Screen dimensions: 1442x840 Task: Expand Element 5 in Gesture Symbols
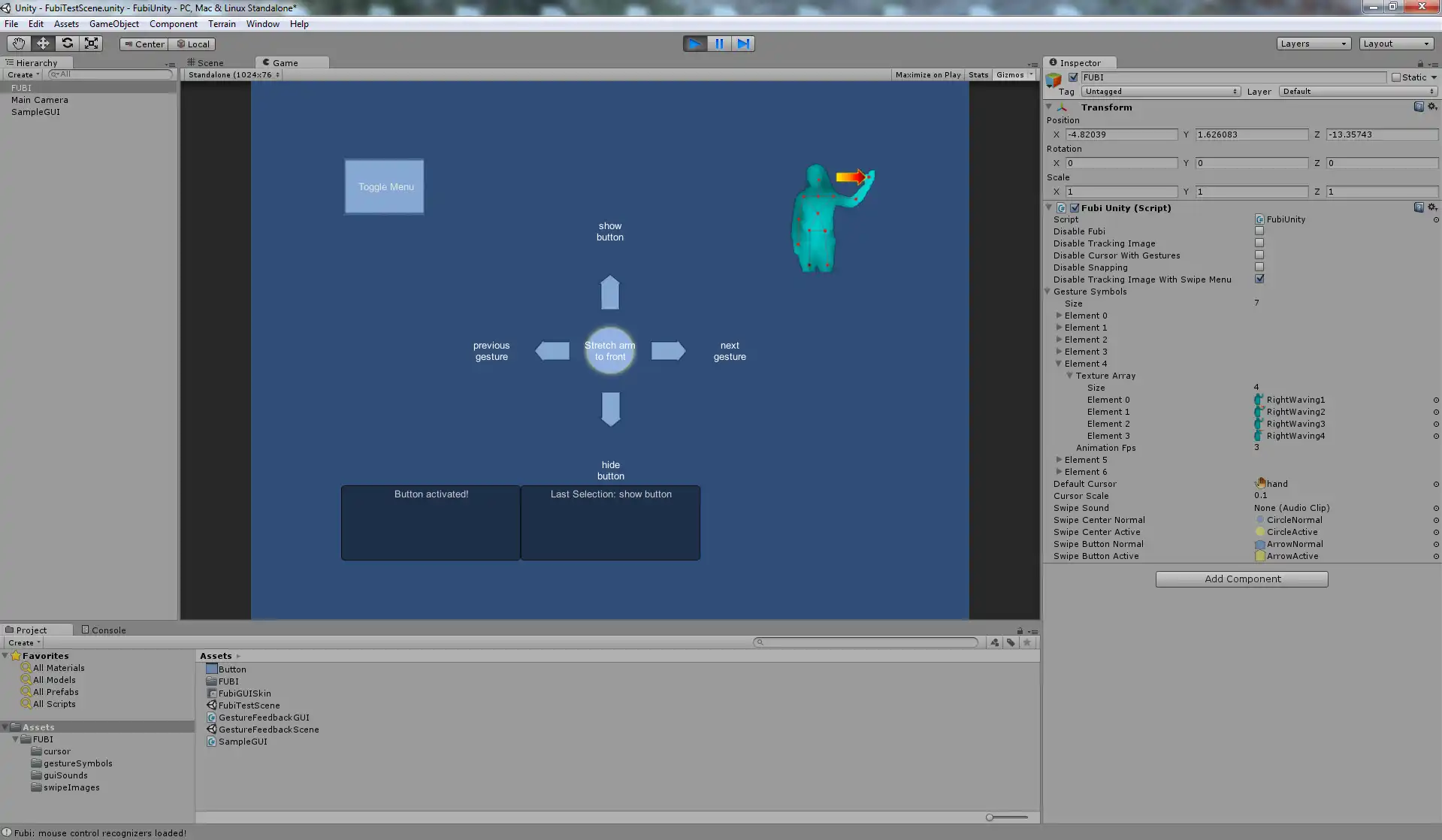(1059, 460)
